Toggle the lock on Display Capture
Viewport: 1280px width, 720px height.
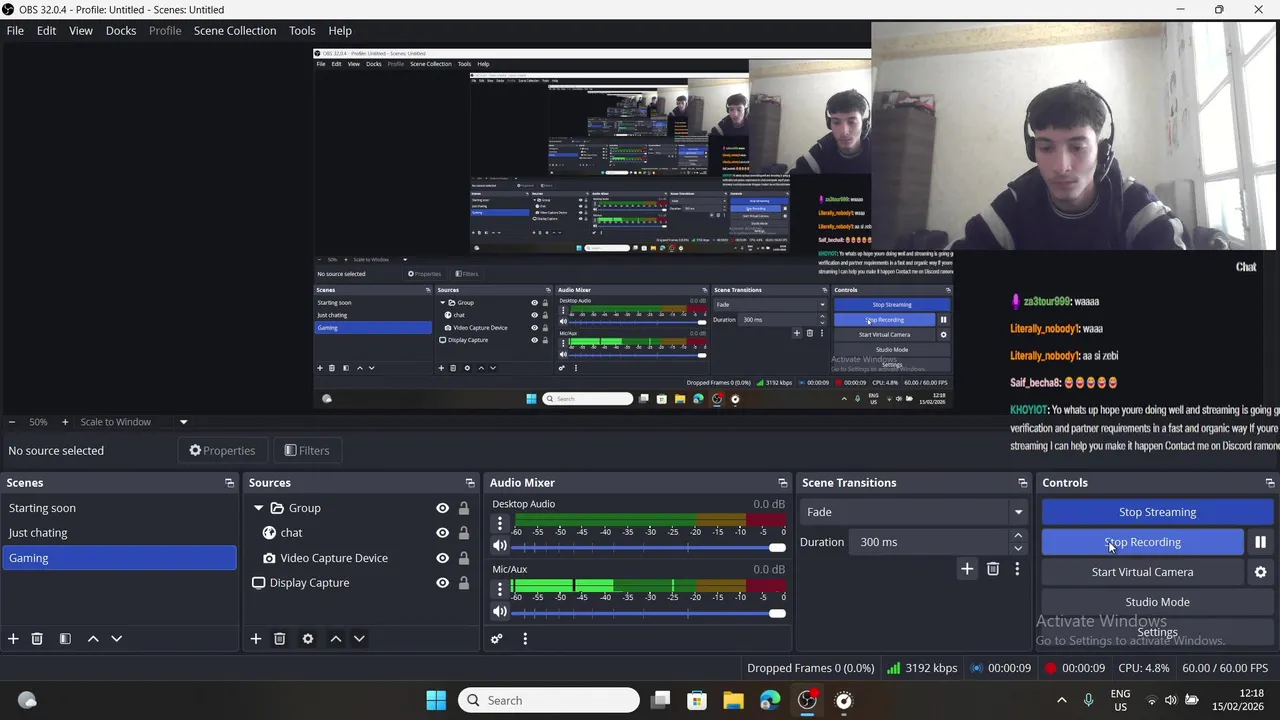click(464, 583)
